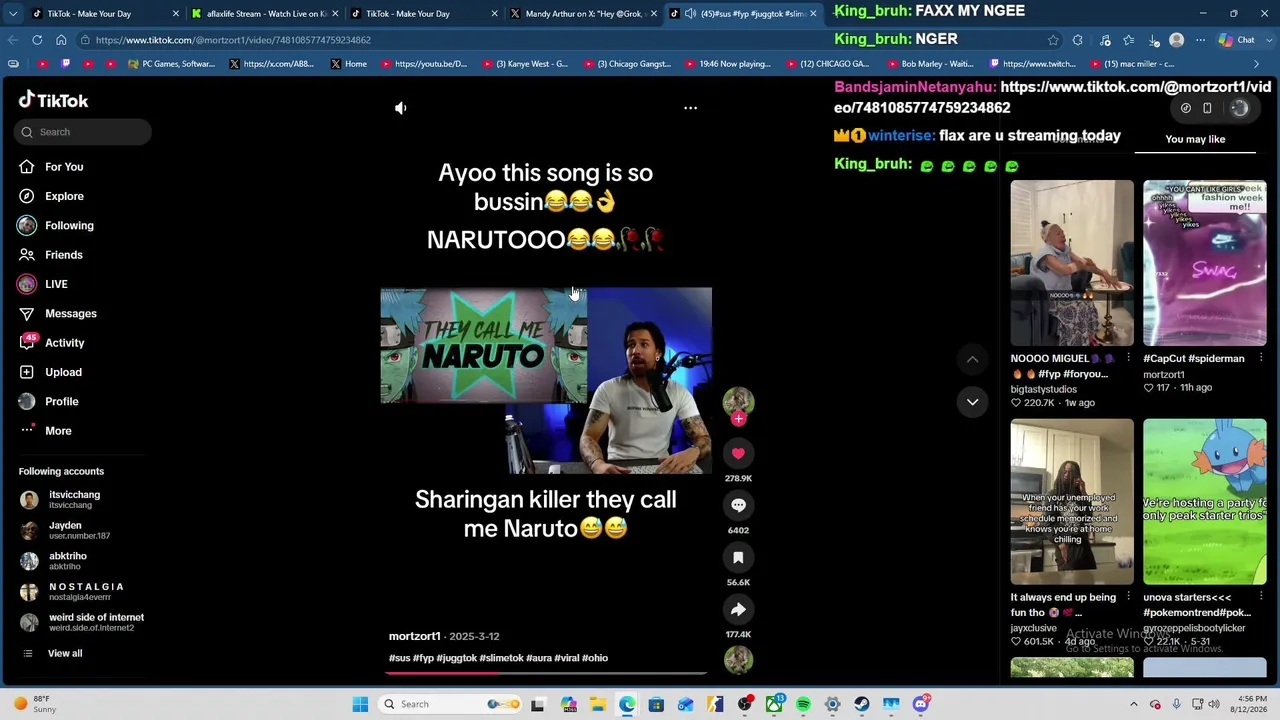Open the video's three-dot options menu
Viewport: 1280px width, 720px height.
click(690, 108)
